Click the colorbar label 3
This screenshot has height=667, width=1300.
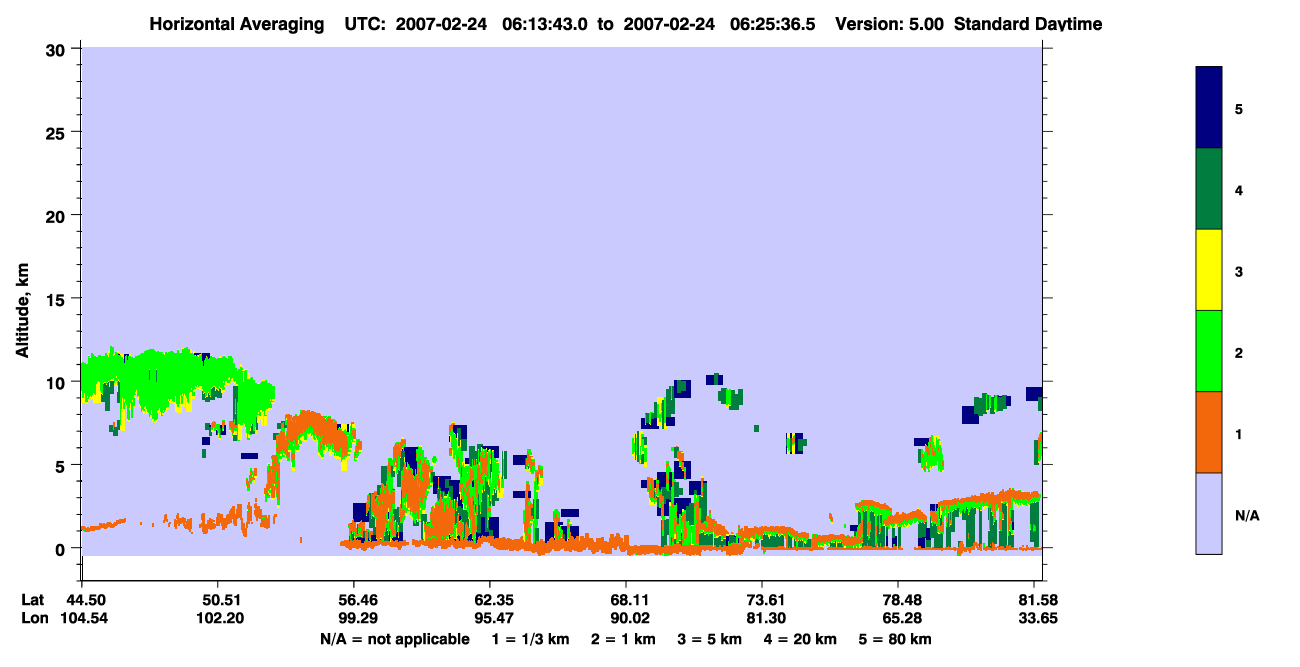tap(1239, 270)
